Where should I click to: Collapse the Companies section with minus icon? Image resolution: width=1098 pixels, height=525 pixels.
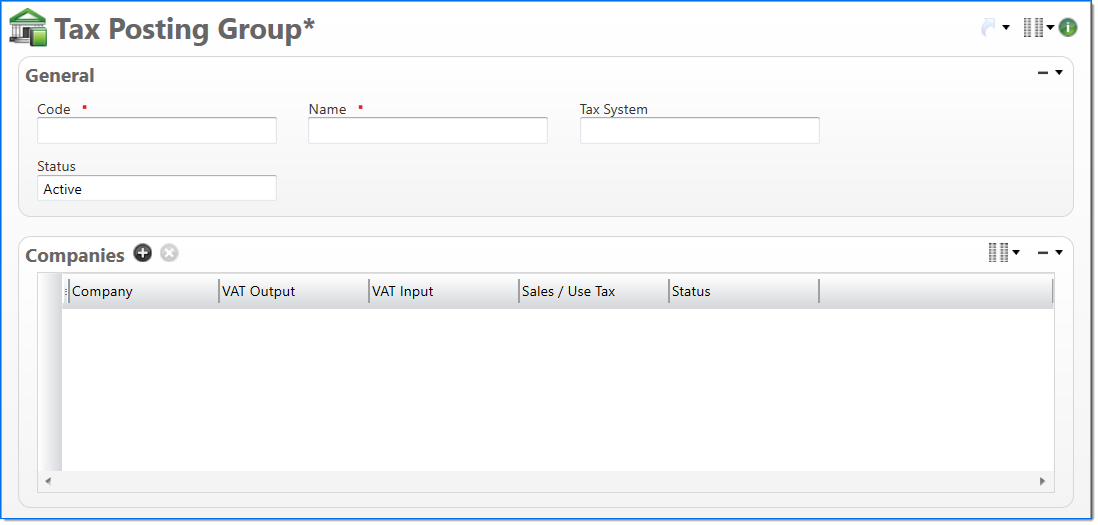pos(1043,253)
